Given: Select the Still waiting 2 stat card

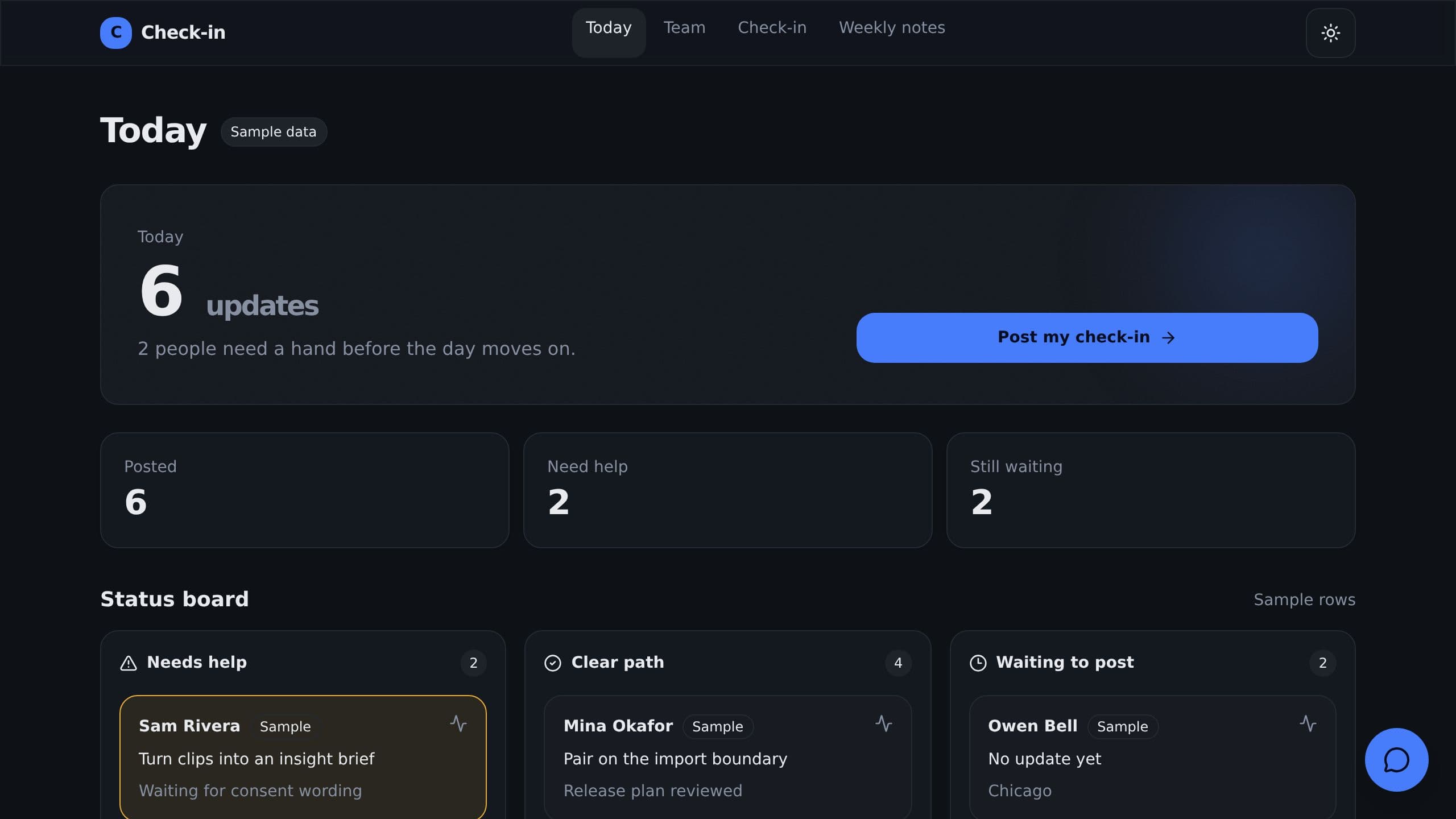Looking at the screenshot, I should pyautogui.click(x=1151, y=490).
